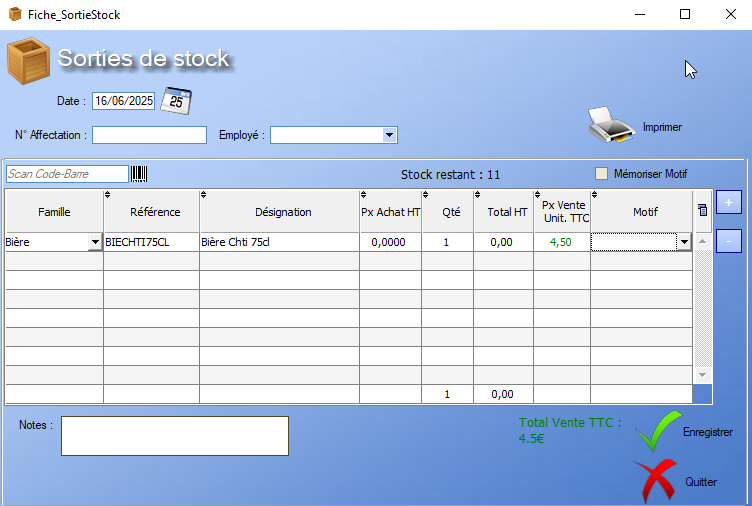Screen dimensions: 752x506
Task: Click the Quitter label
Action: click(x=701, y=482)
